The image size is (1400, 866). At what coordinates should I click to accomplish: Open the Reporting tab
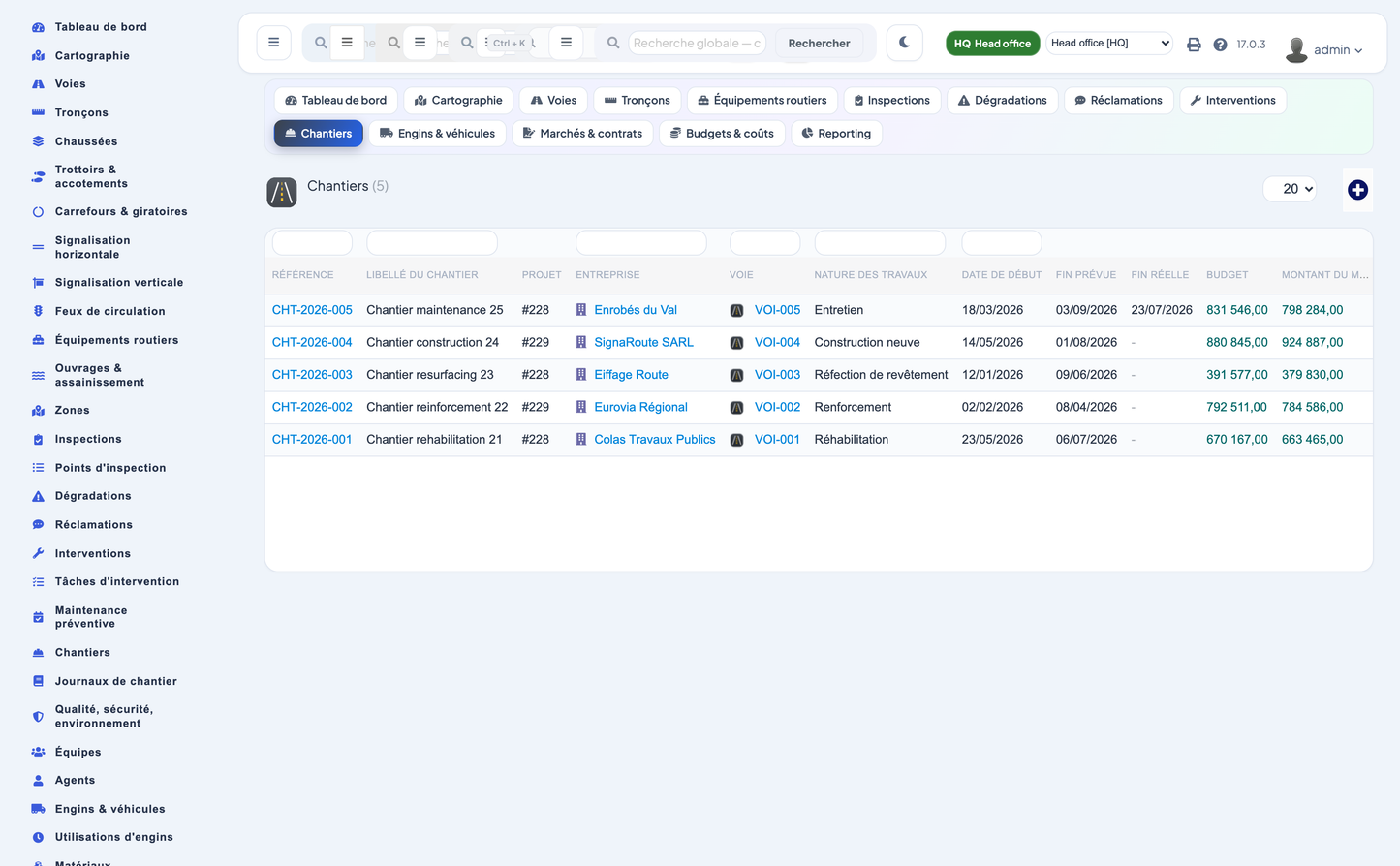click(836, 134)
